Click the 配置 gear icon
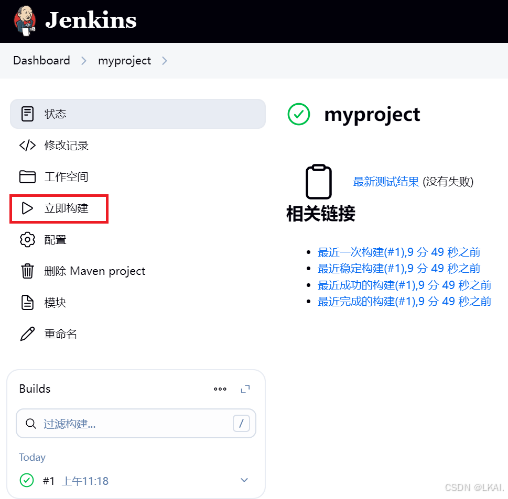508x499 pixels. 27,240
